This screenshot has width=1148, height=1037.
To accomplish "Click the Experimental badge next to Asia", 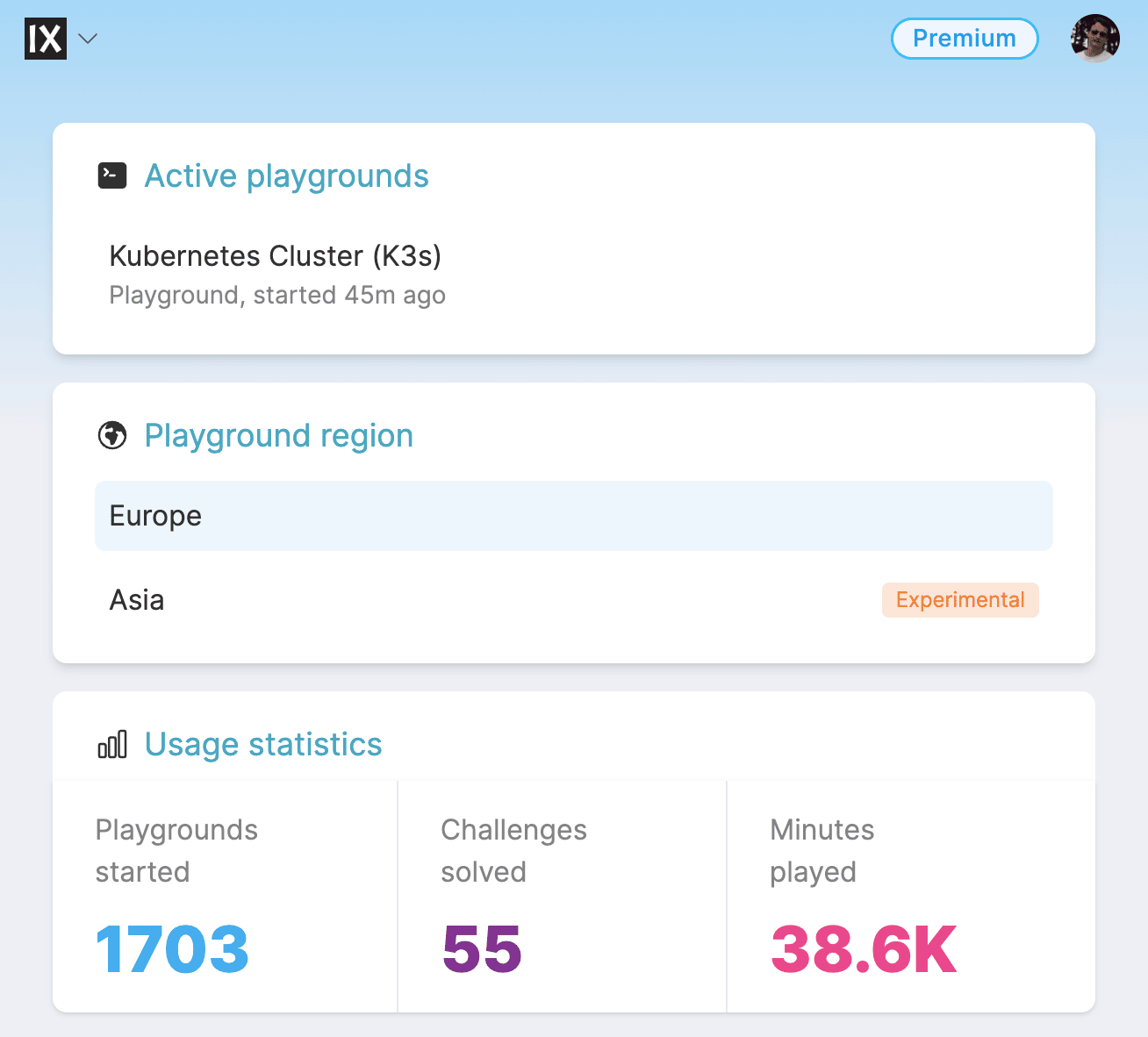I will [x=959, y=600].
